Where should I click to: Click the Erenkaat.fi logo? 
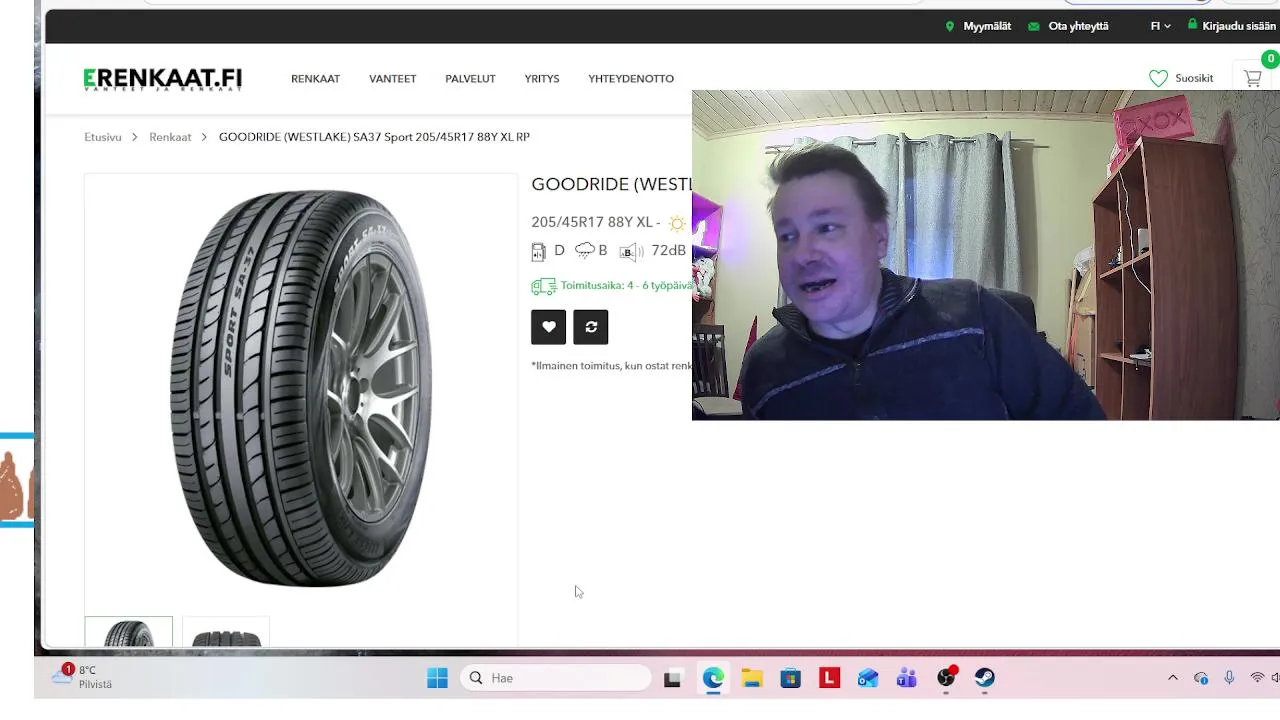[163, 79]
